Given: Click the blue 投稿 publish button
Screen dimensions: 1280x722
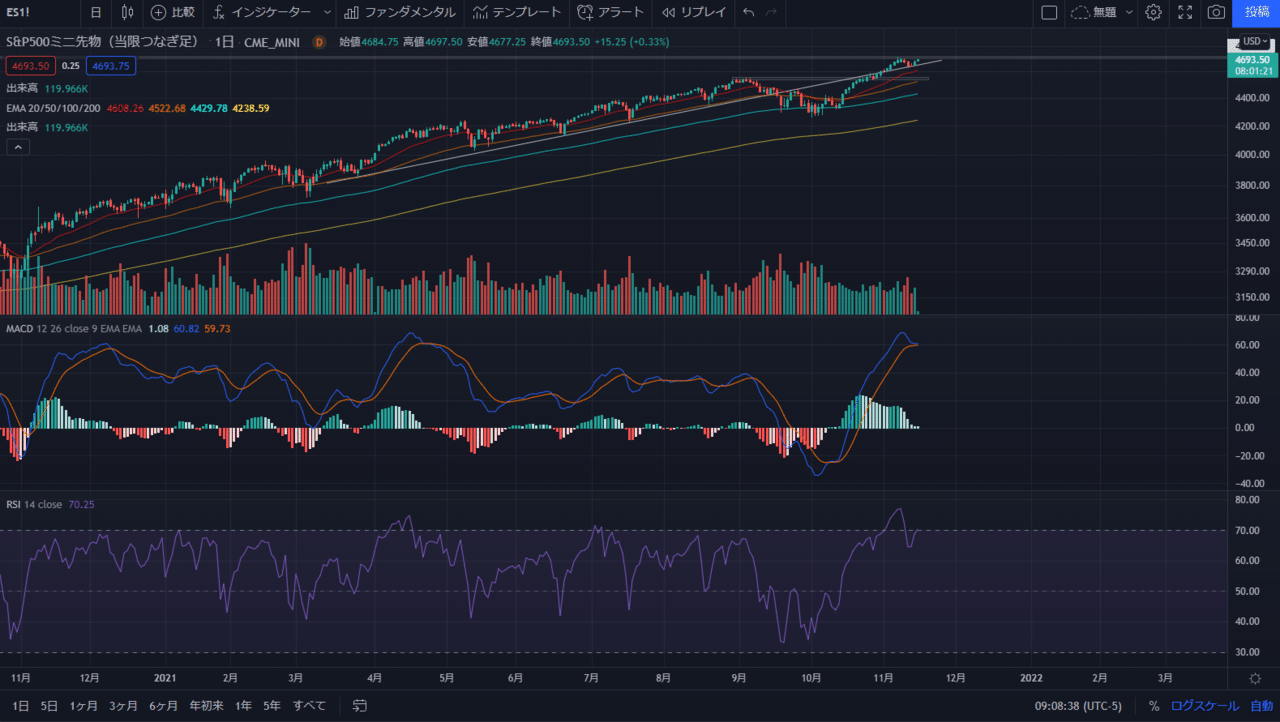Looking at the screenshot, I should (1257, 12).
